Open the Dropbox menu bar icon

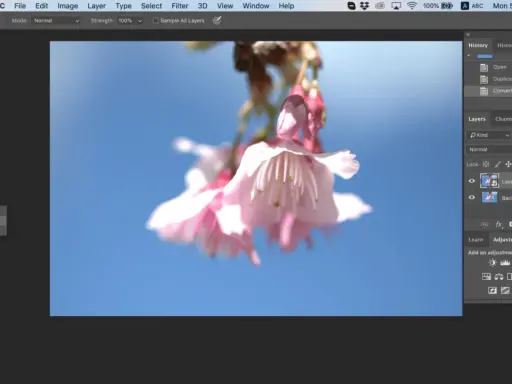(365, 6)
